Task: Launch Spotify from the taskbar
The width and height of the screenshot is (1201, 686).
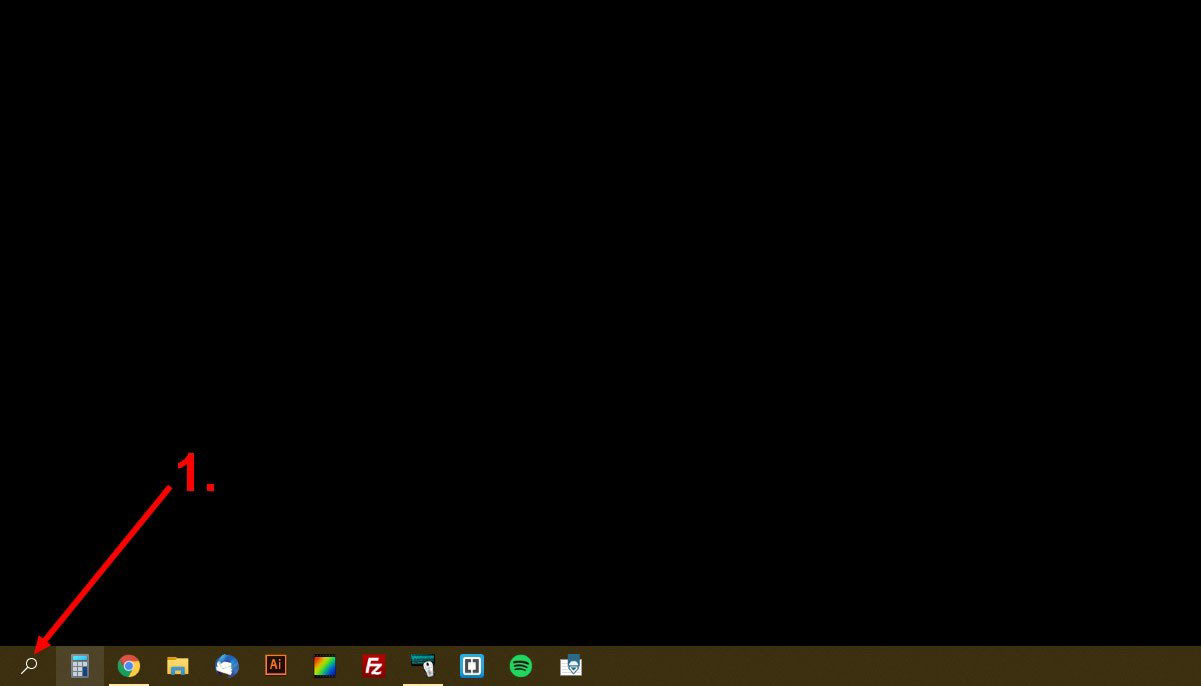Action: pos(521,666)
